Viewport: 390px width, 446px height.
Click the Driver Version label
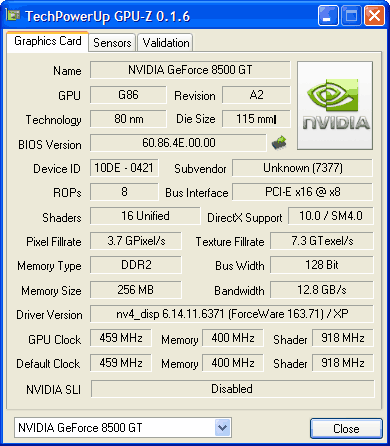point(49,315)
